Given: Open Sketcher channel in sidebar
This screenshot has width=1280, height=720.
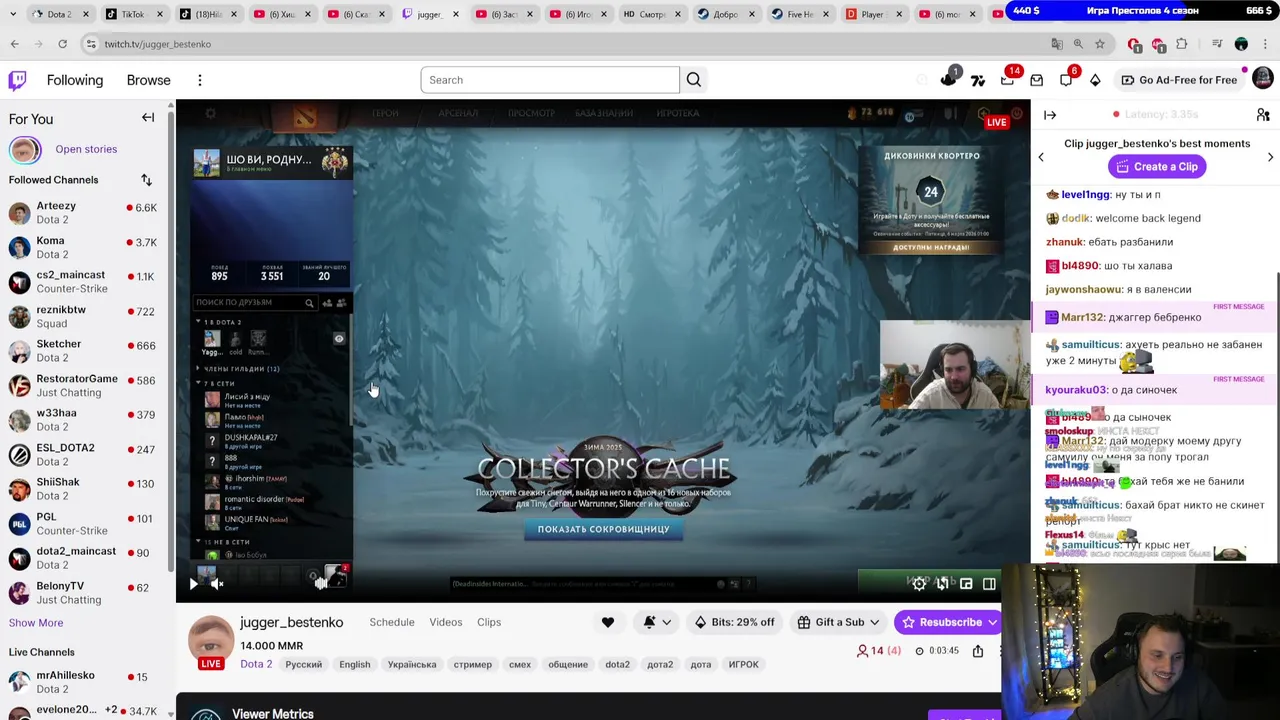Looking at the screenshot, I should tap(84, 351).
